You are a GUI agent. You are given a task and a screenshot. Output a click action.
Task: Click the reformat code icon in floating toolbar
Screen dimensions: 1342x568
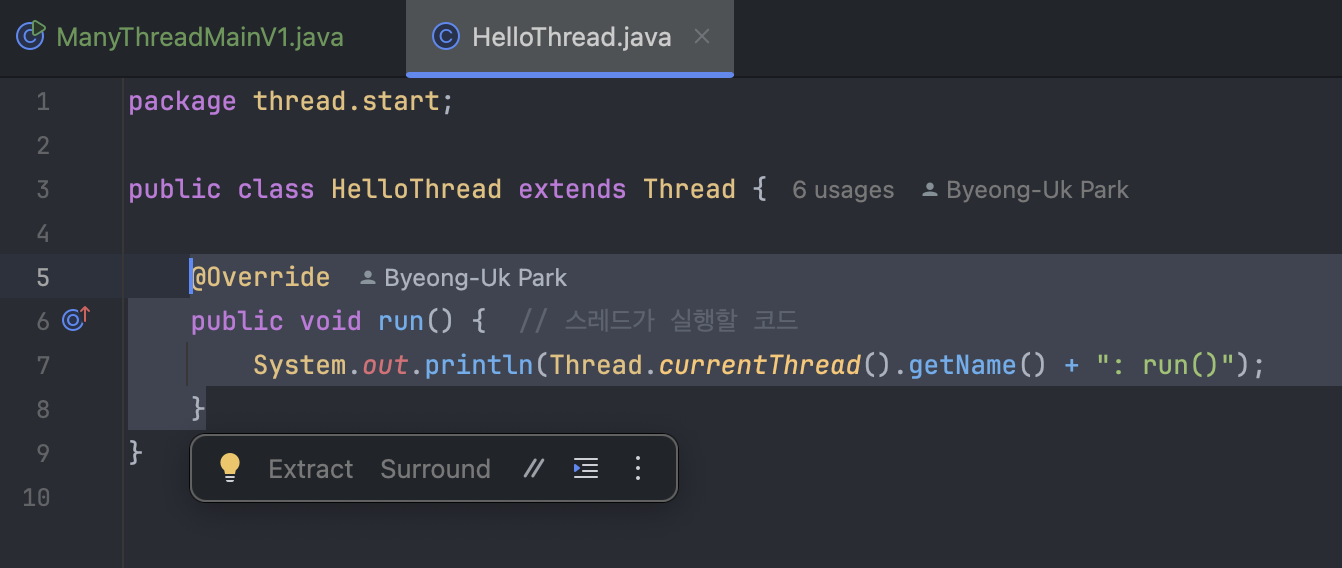pyautogui.click(x=586, y=468)
